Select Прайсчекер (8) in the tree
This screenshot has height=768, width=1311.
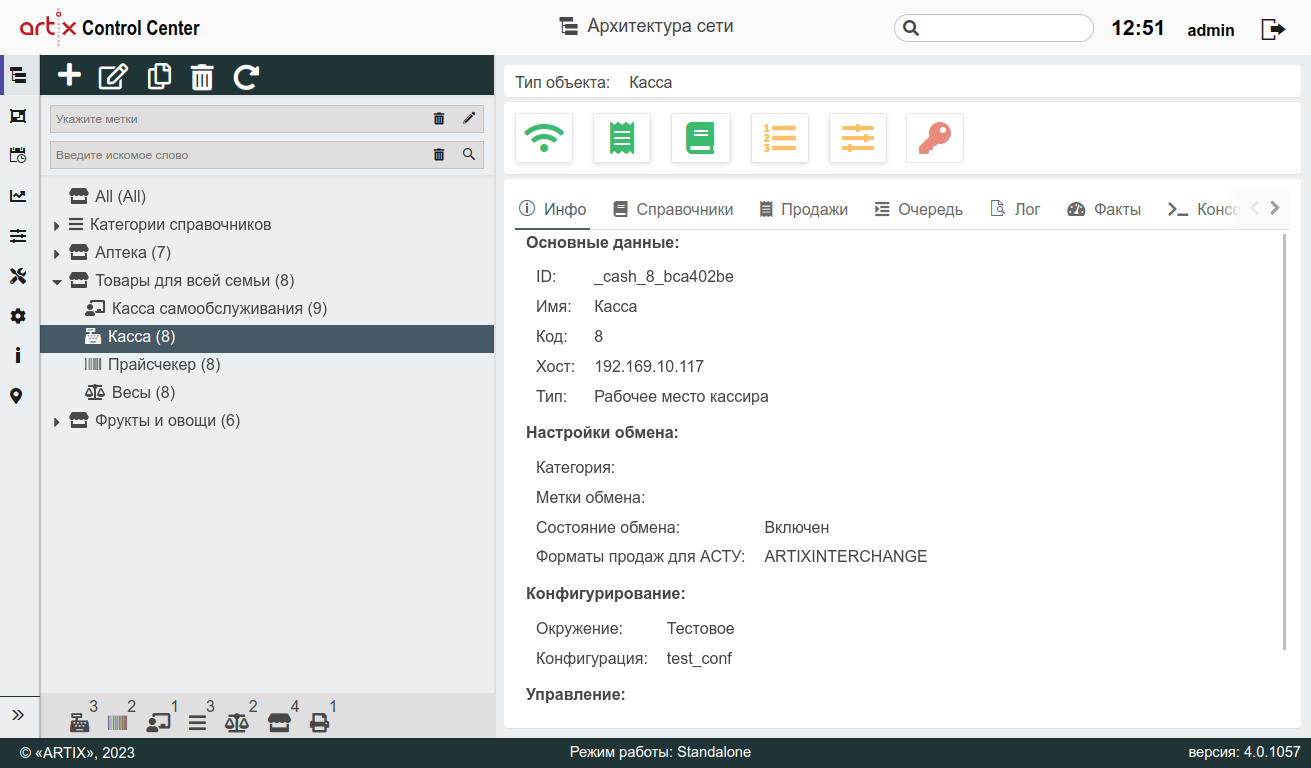click(x=163, y=365)
